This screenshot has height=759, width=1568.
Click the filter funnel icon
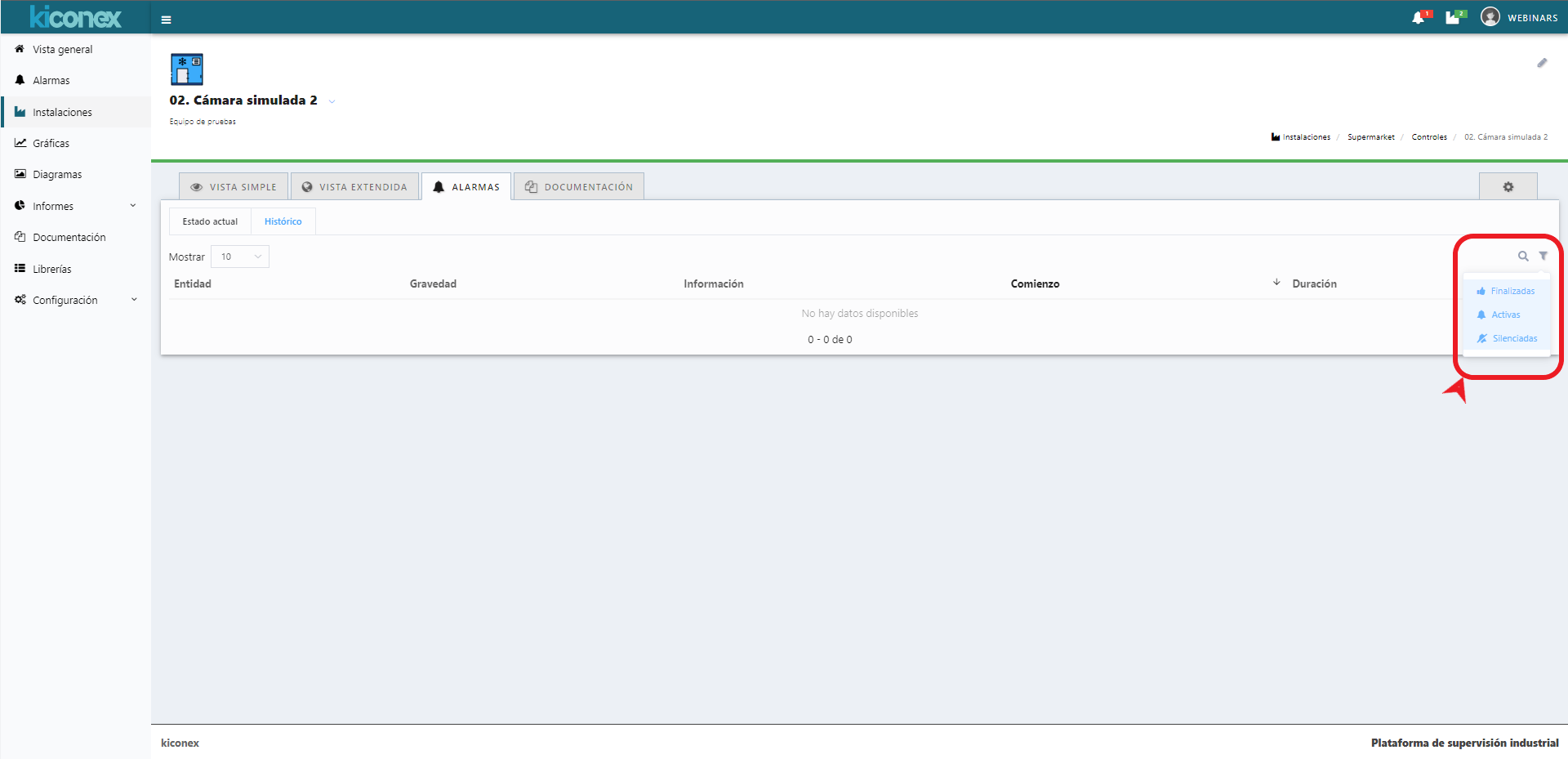tap(1543, 256)
